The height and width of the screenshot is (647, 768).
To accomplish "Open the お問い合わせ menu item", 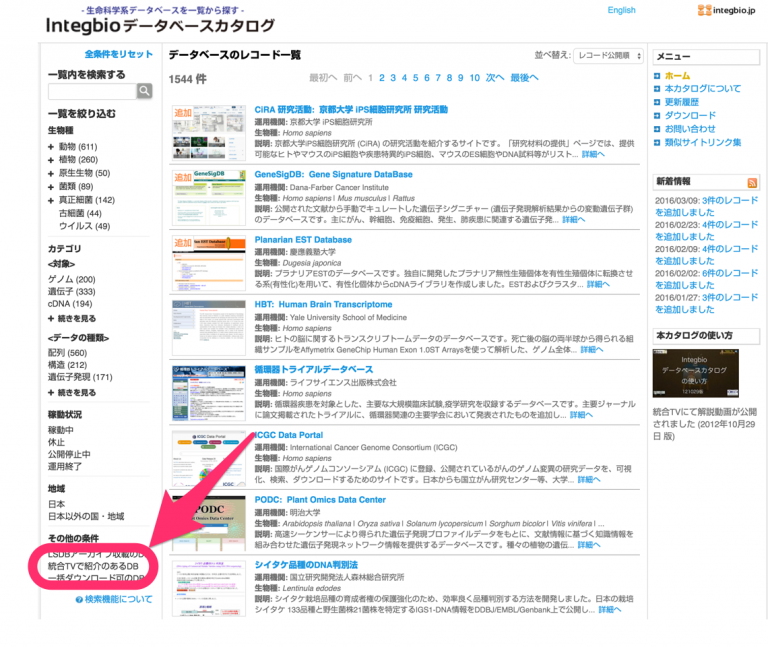I will click(690, 129).
